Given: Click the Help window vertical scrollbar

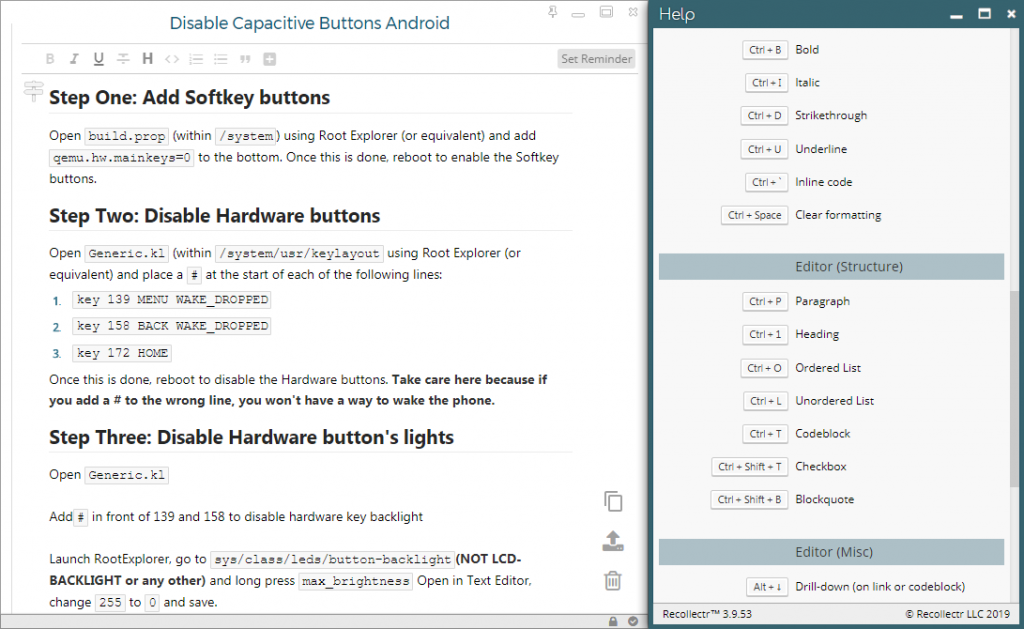Looking at the screenshot, I should tap(1014, 389).
